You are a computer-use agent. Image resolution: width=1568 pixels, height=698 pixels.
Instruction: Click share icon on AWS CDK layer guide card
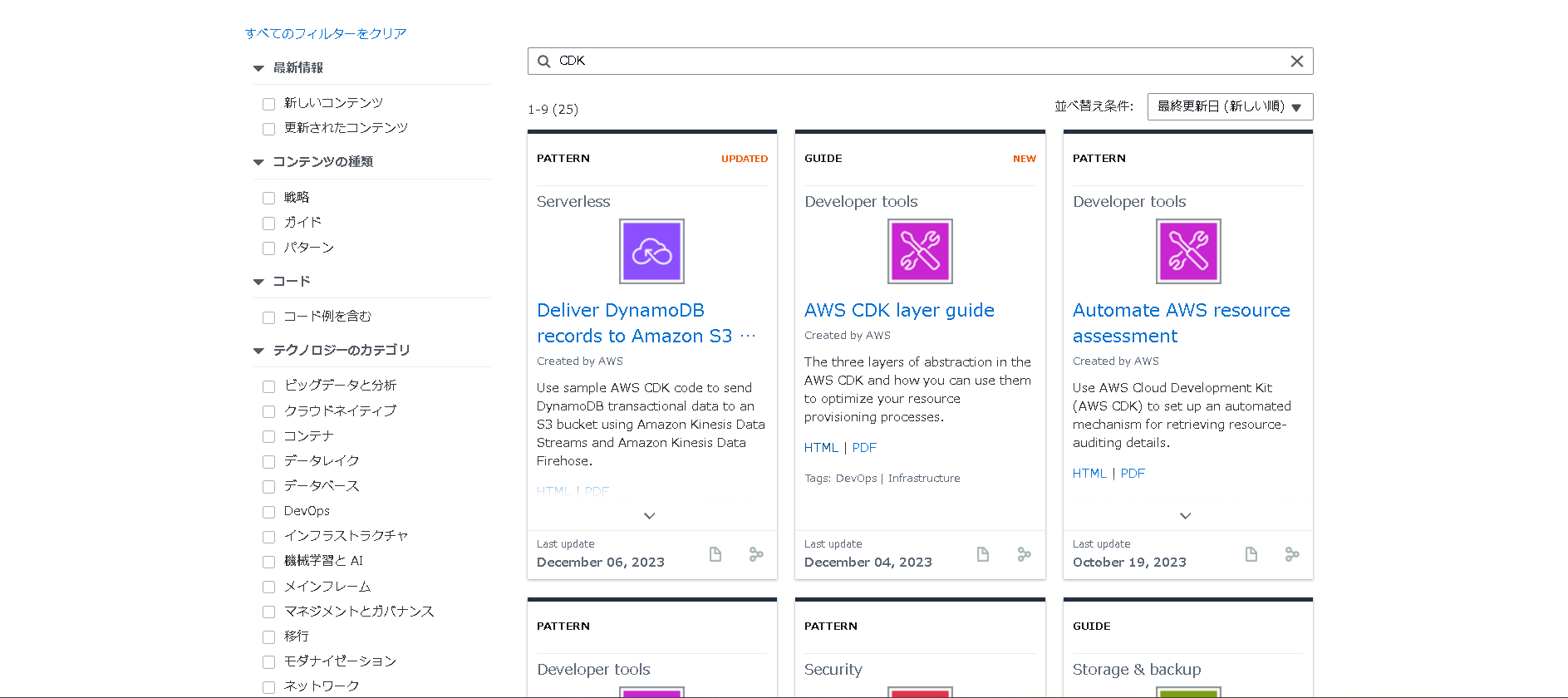(1025, 554)
